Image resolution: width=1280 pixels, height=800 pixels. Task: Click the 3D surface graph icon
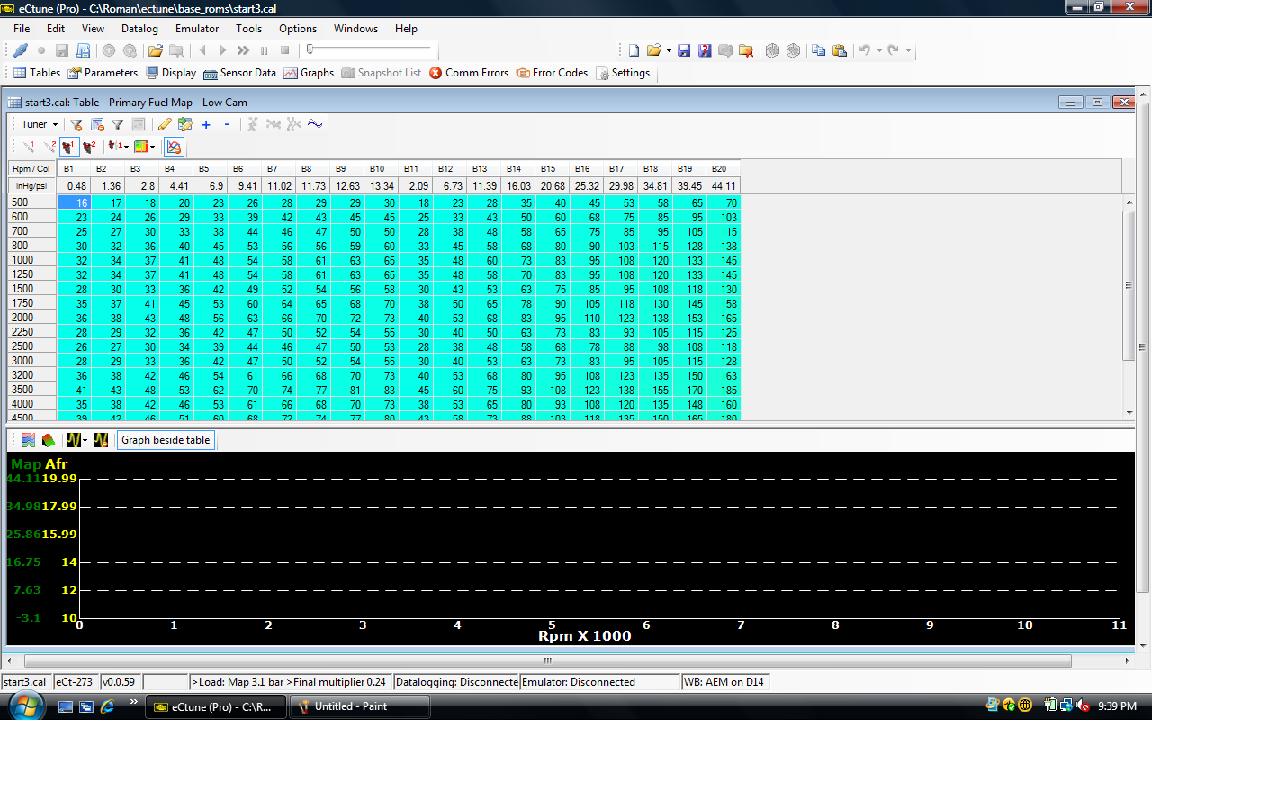[48, 440]
